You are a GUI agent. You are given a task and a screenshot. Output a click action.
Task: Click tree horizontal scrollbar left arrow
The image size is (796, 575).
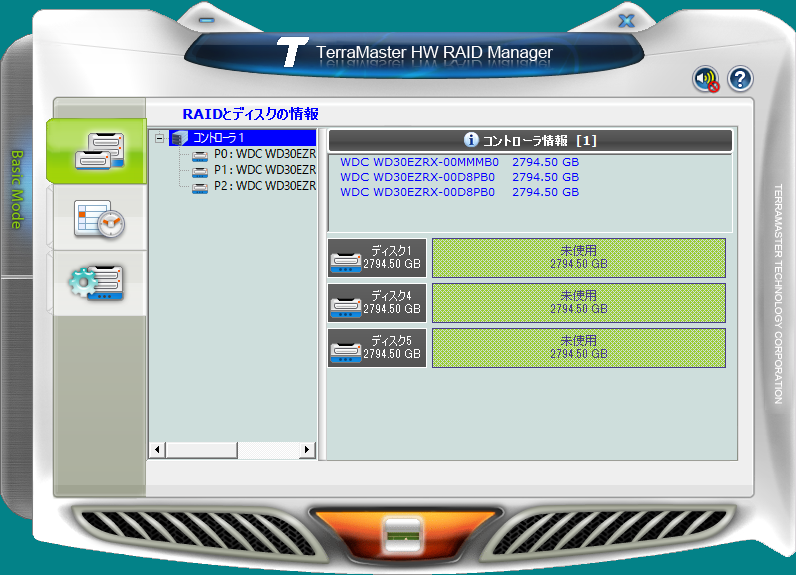[x=157, y=450]
